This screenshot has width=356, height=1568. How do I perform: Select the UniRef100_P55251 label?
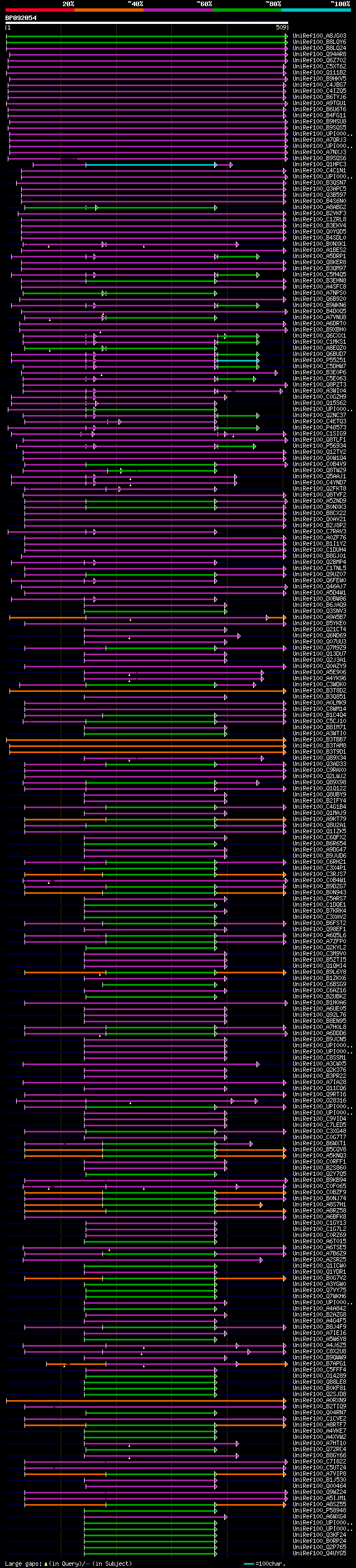coord(319,360)
